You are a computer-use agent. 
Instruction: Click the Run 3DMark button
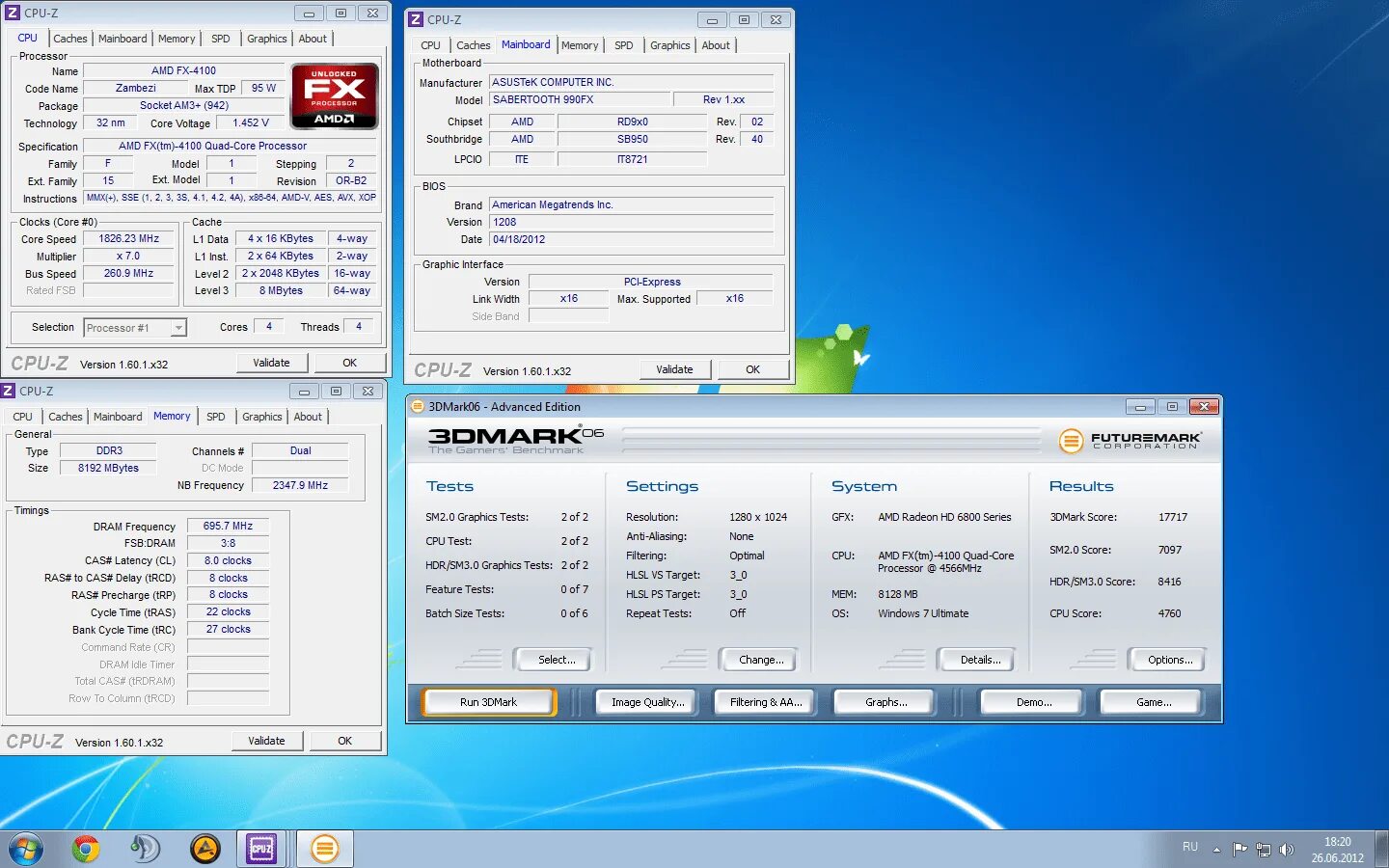pos(488,702)
